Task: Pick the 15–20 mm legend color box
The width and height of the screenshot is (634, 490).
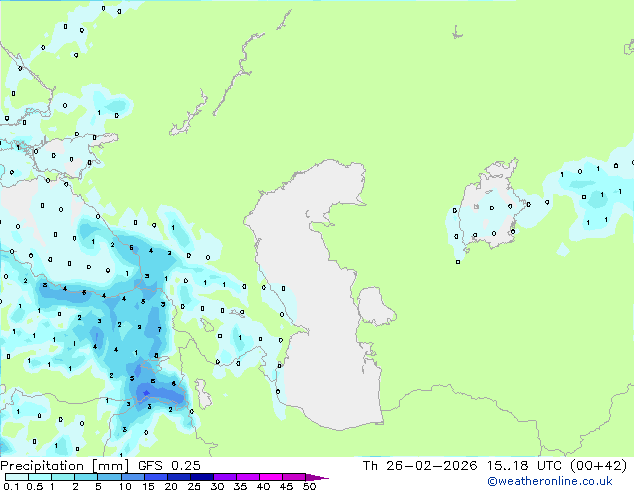Action: pos(155,477)
